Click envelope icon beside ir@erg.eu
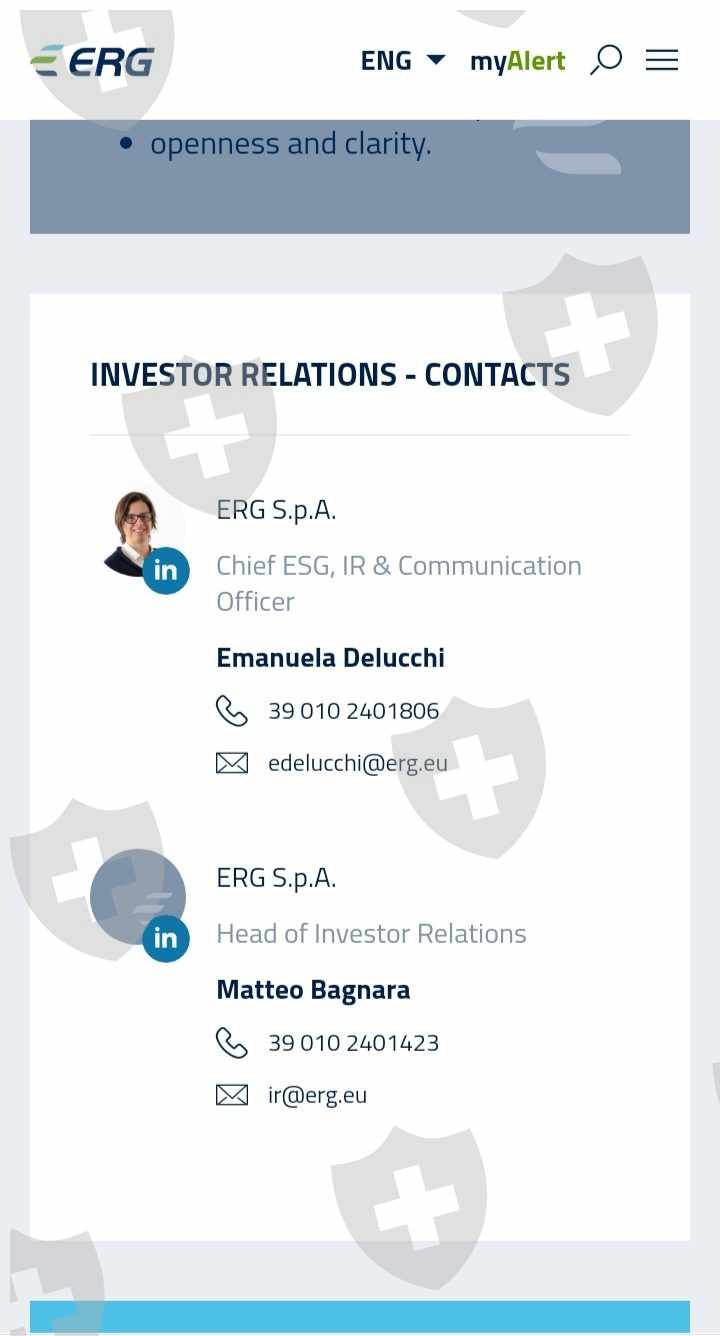The width and height of the screenshot is (720, 1336). coord(232,1095)
